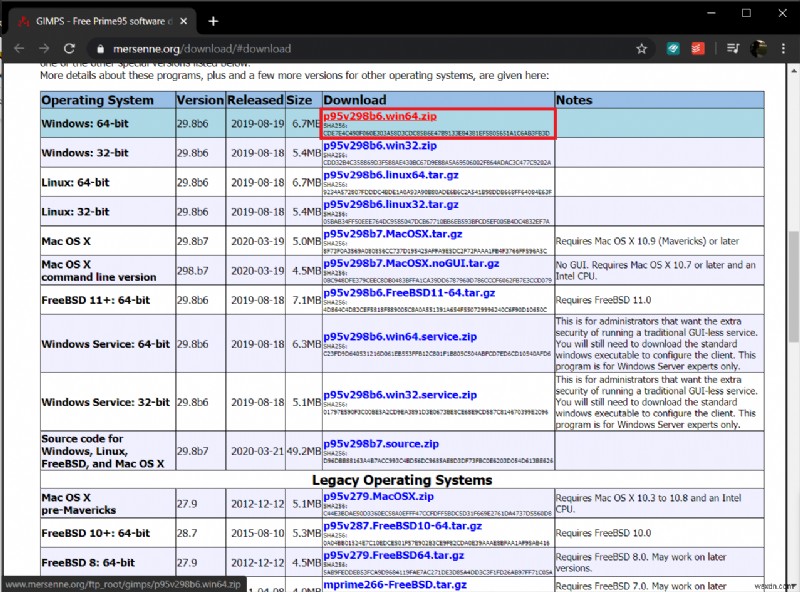Download p95v298b6.win64.zip
The height and width of the screenshot is (592, 800).
click(x=380, y=116)
